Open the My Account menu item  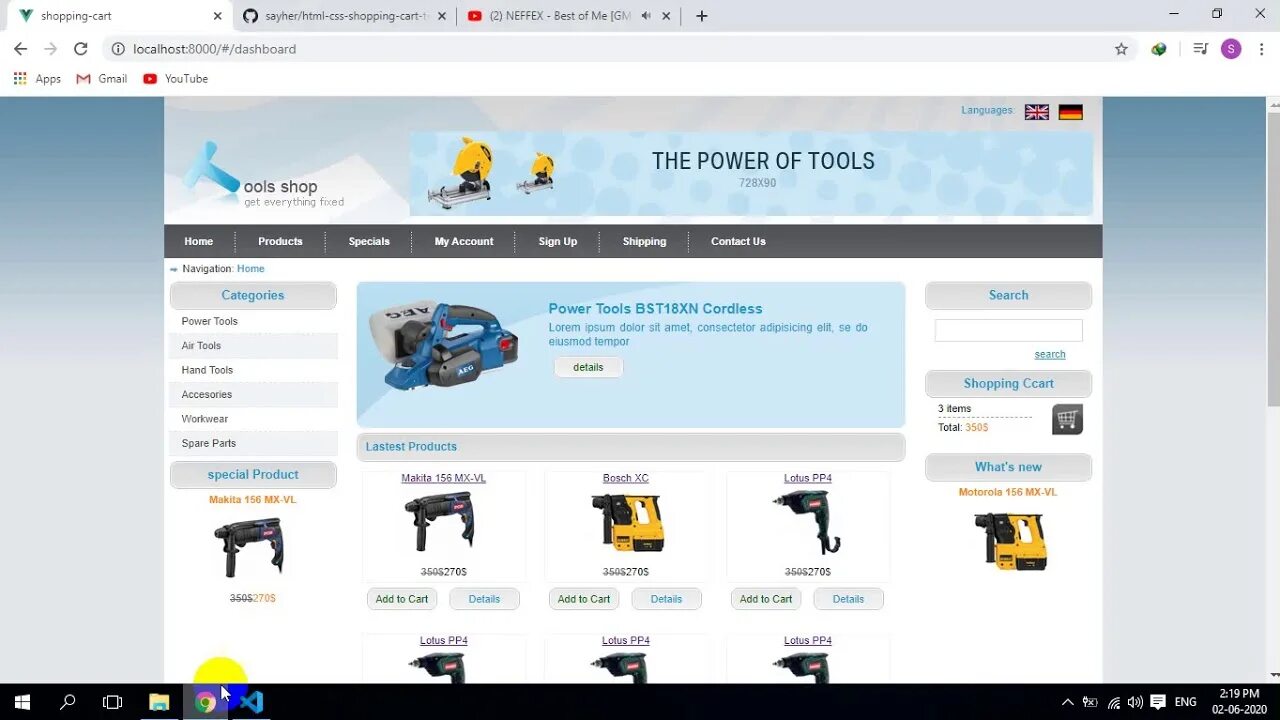tap(464, 241)
